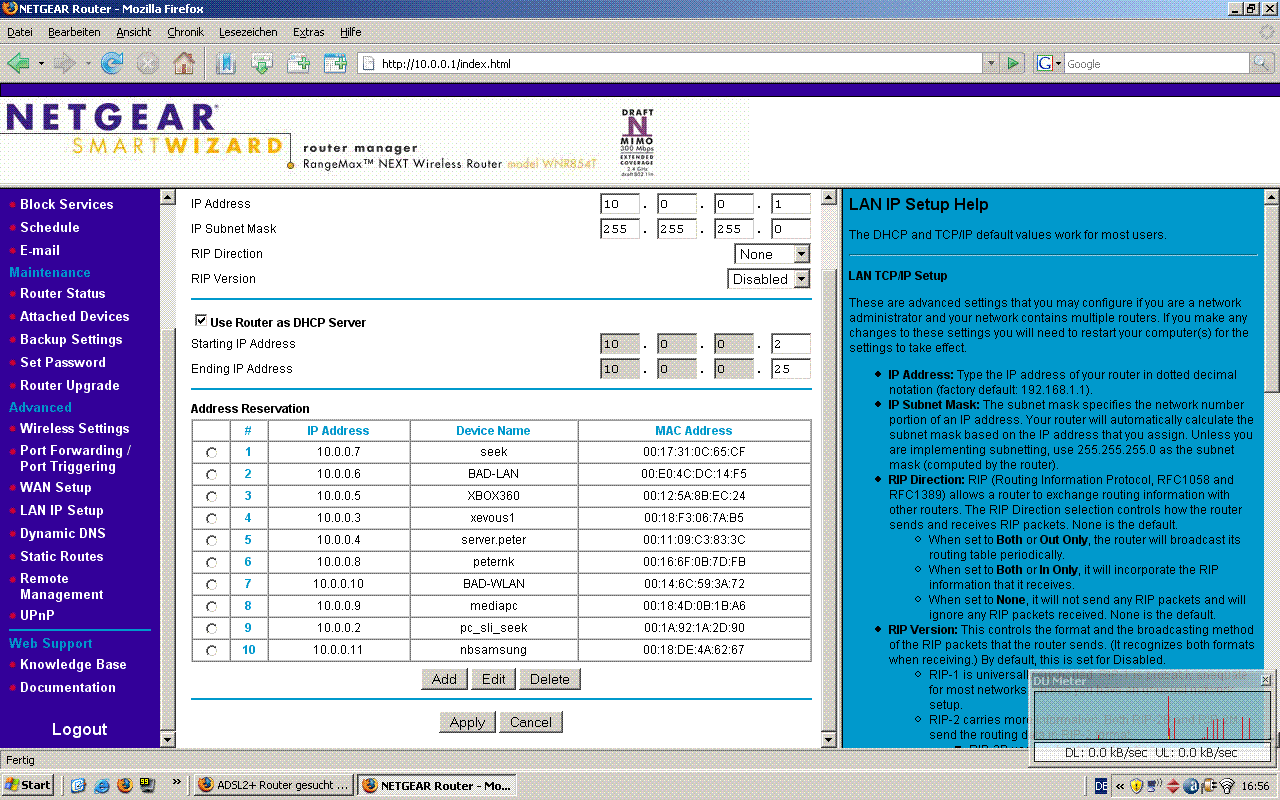Select the reservation radio for nbsamsung

click(x=211, y=650)
